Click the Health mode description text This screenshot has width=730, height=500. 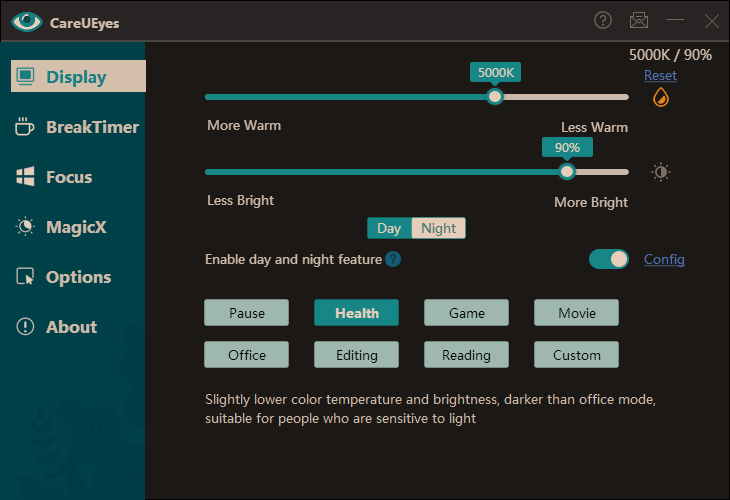coord(430,409)
